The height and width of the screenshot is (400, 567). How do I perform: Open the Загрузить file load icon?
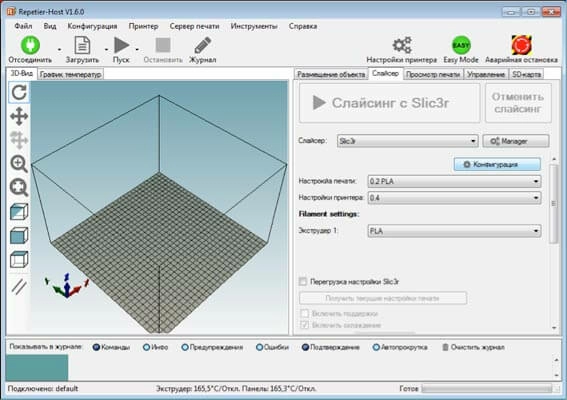[82, 45]
